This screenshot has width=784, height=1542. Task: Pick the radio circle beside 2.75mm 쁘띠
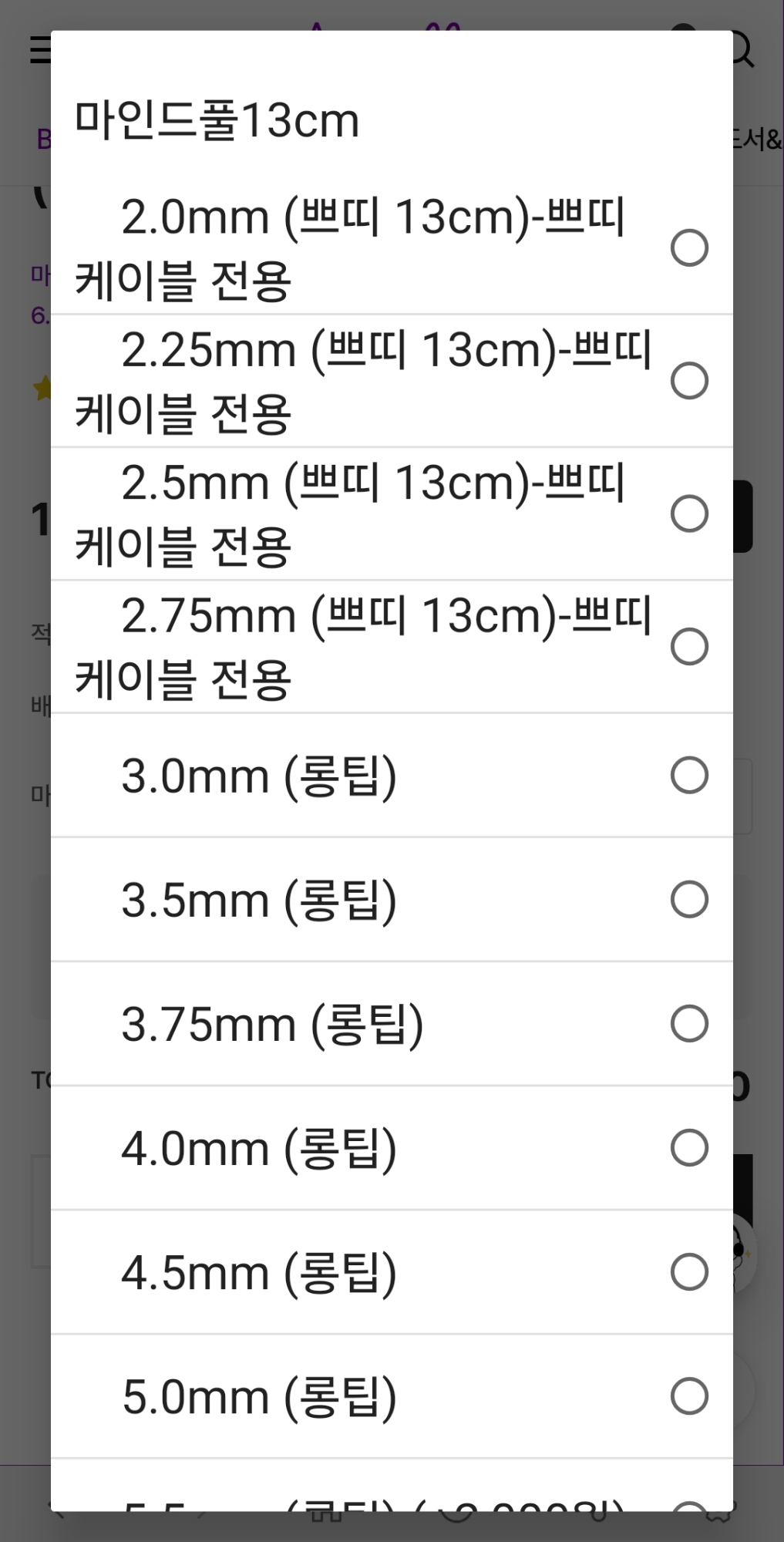(689, 646)
